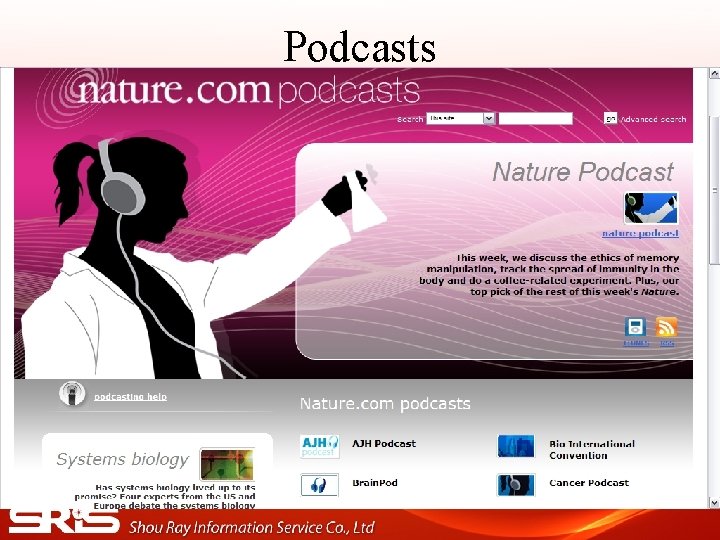720x540 pixels.
Task: Click the podcasting help microphone icon
Action: [72, 394]
